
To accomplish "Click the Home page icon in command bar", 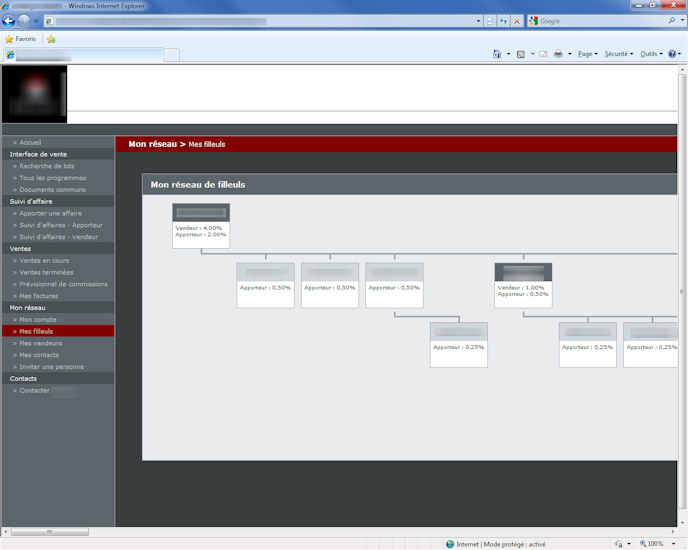I will tap(497, 54).
